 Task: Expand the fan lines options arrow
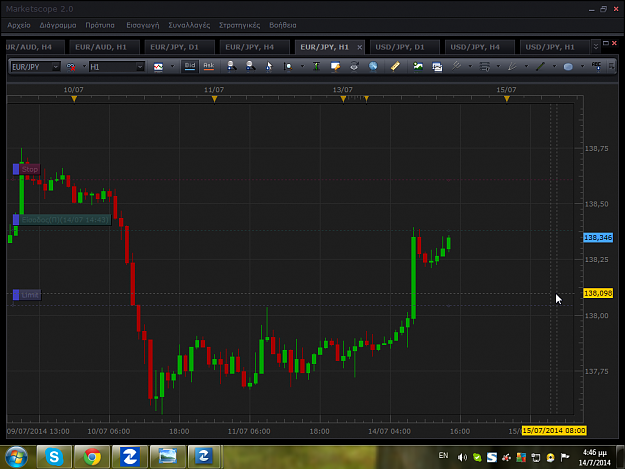(x=526, y=67)
